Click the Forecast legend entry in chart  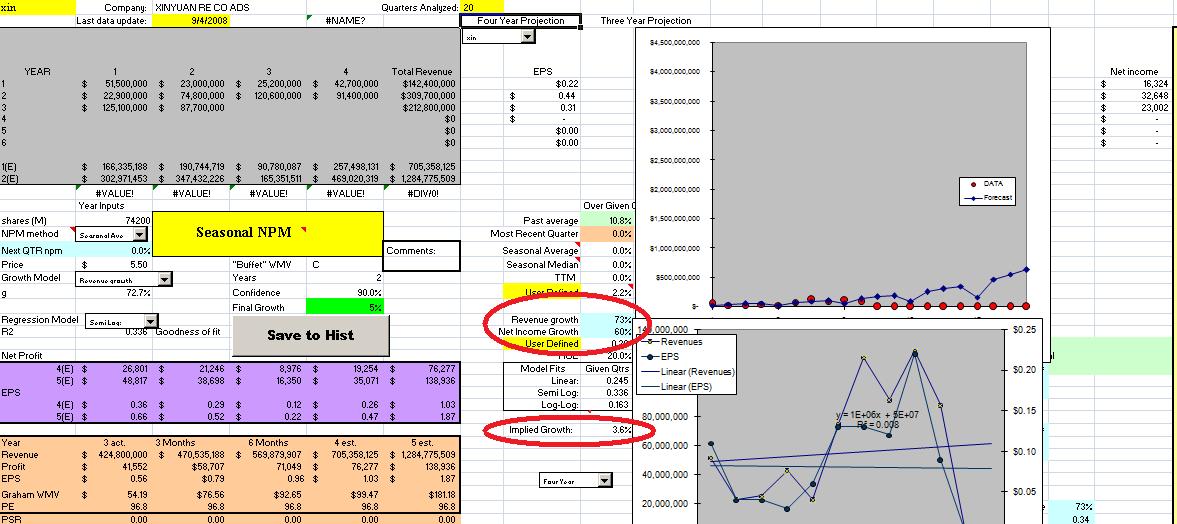pos(992,198)
